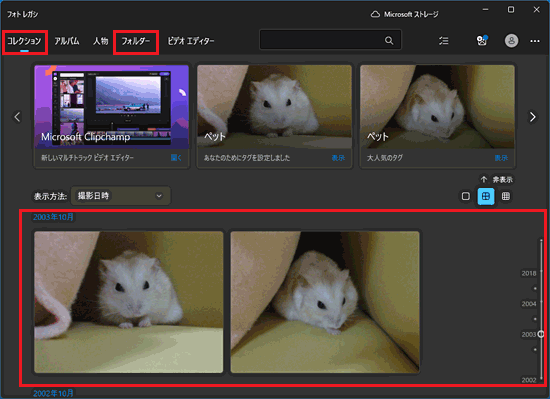Click the 2003年10月 date heading
The height and width of the screenshot is (399, 550).
point(53,217)
